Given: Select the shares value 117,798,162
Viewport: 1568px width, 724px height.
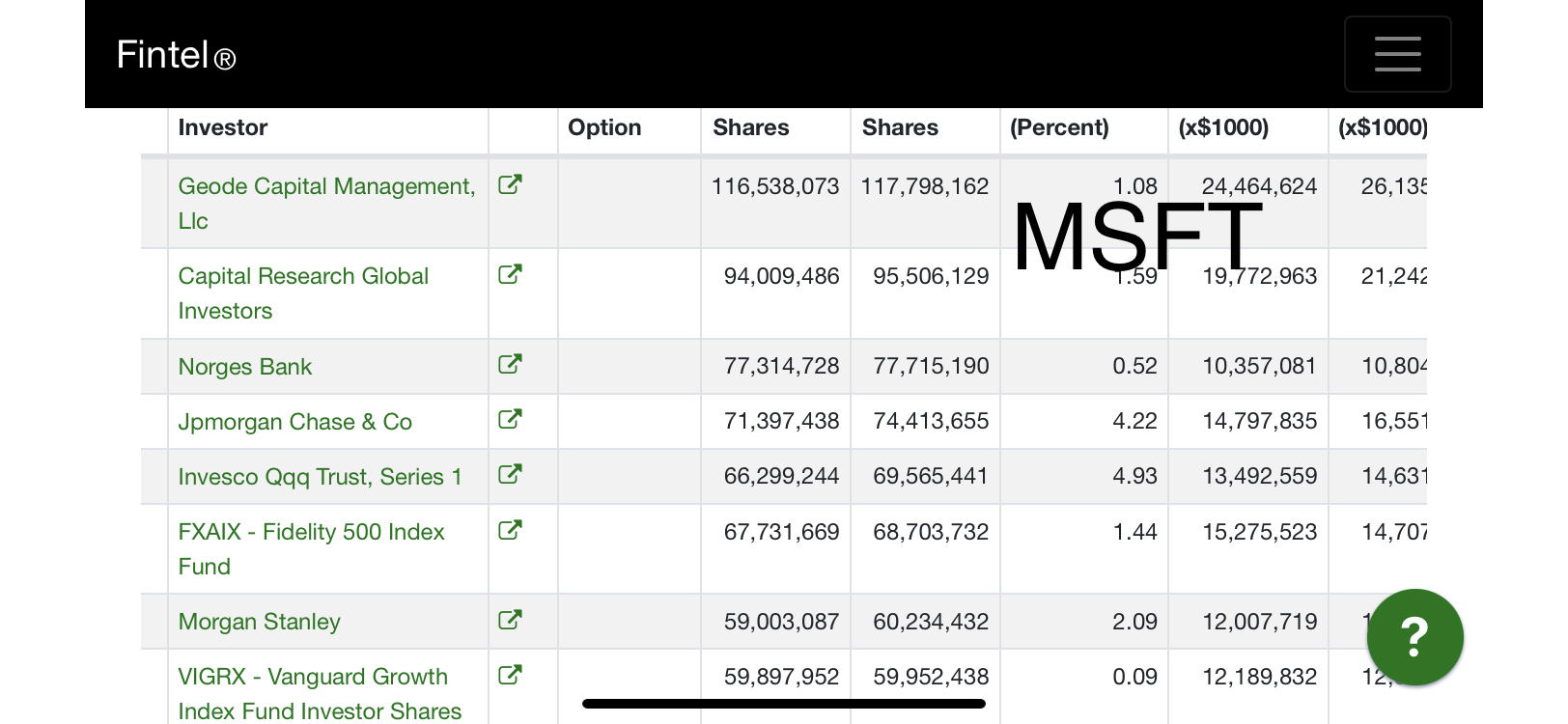Looking at the screenshot, I should point(925,186).
